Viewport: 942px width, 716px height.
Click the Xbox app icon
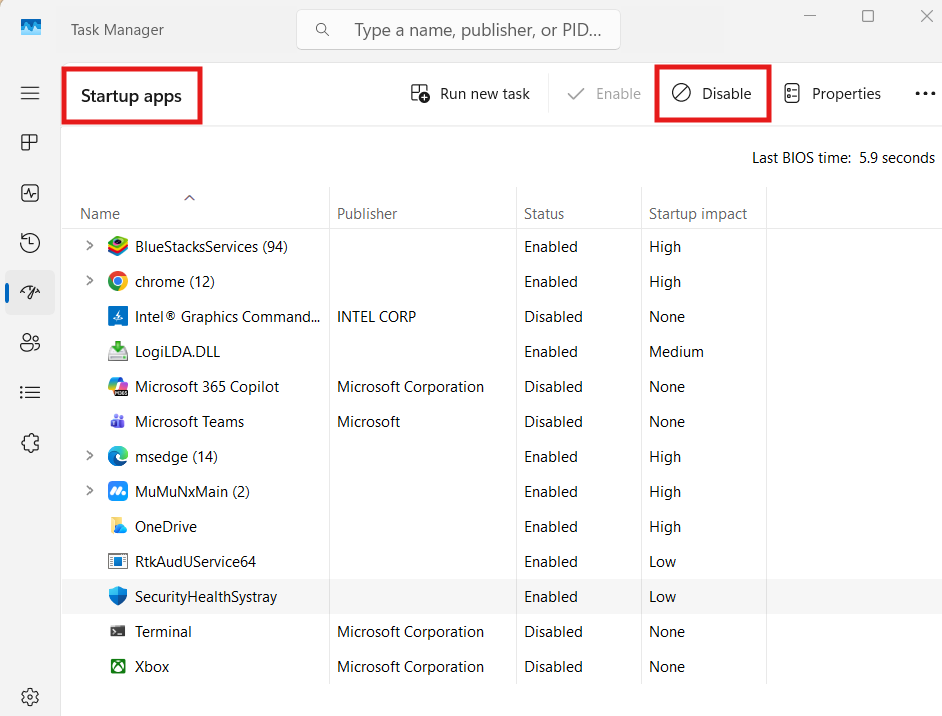pyautogui.click(x=118, y=666)
